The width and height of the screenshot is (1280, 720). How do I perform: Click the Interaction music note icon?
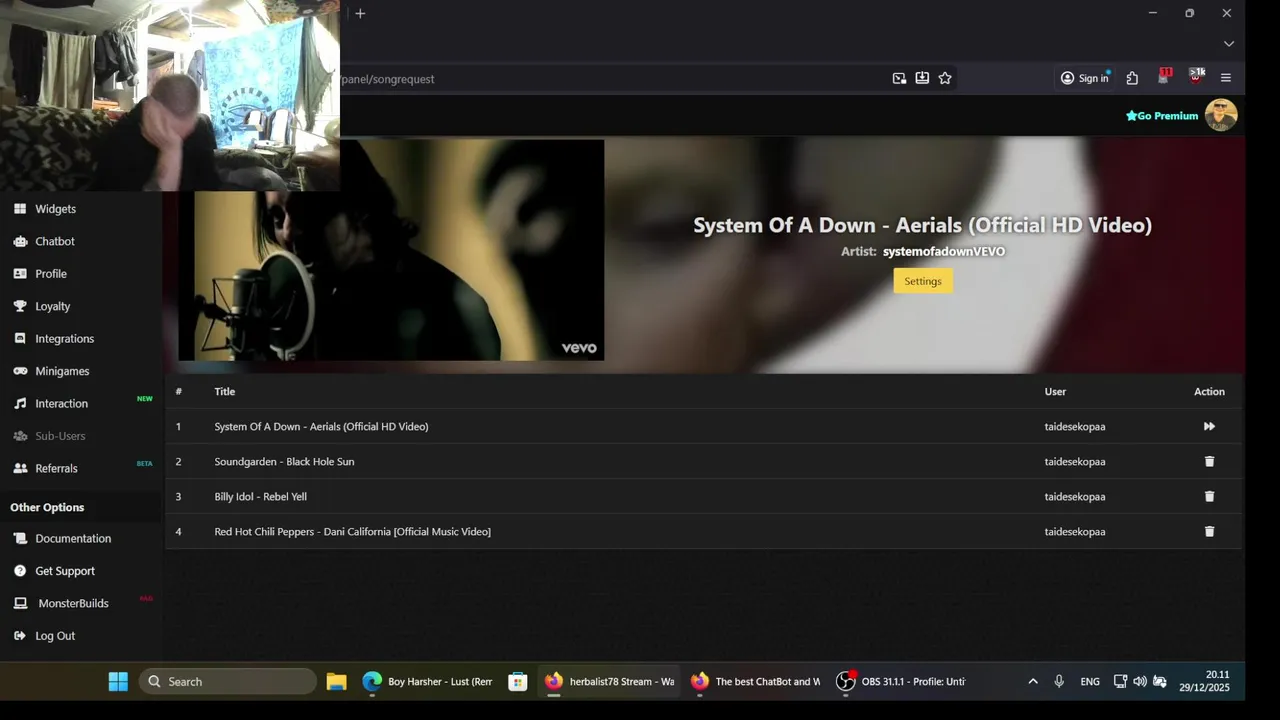point(20,403)
